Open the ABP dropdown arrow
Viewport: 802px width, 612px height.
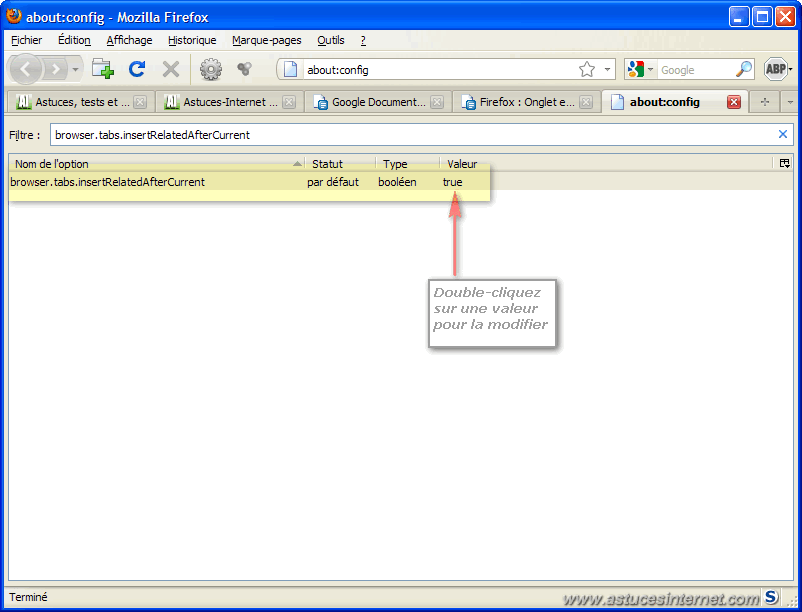(x=791, y=69)
